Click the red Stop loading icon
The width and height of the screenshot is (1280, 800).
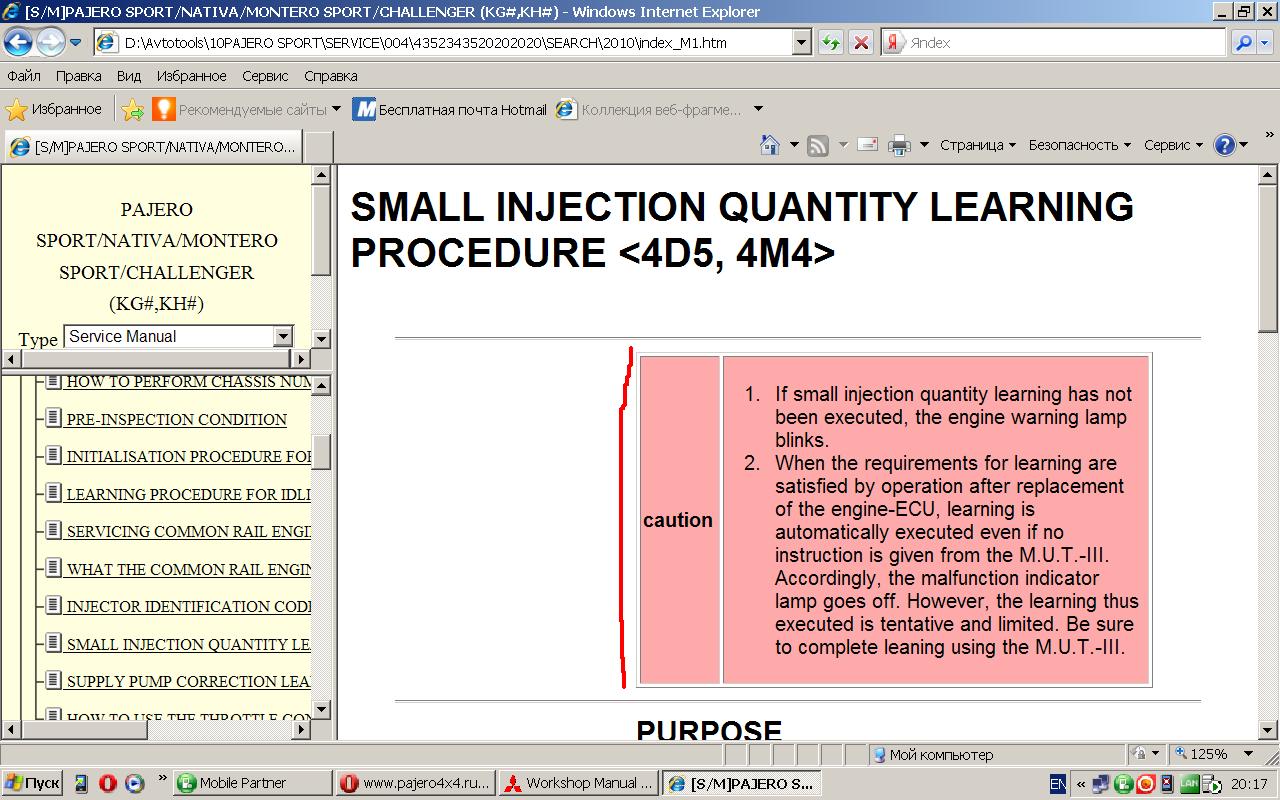pyautogui.click(x=860, y=43)
